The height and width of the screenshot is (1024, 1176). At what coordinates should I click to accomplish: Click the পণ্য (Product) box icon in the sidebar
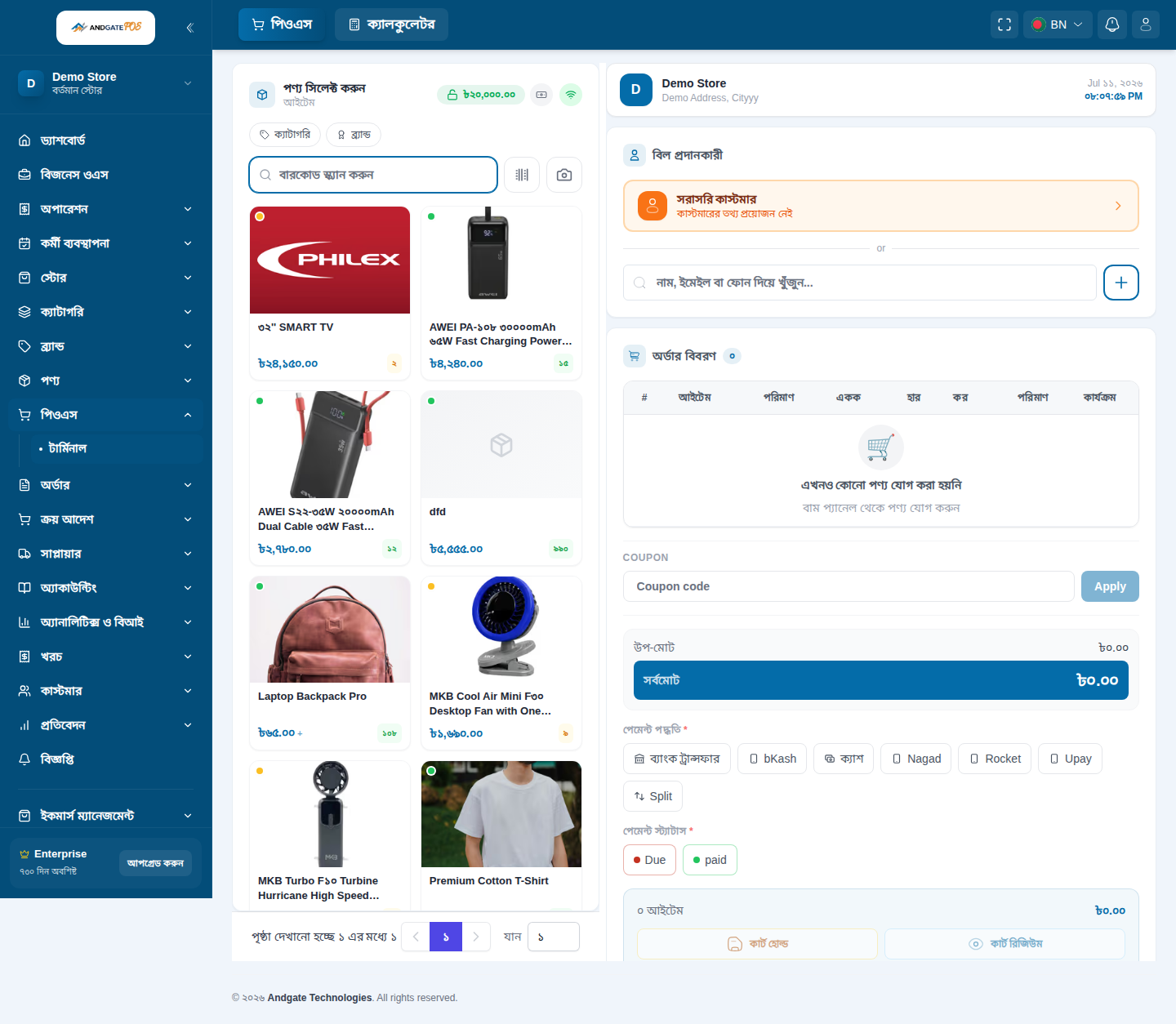click(x=24, y=381)
